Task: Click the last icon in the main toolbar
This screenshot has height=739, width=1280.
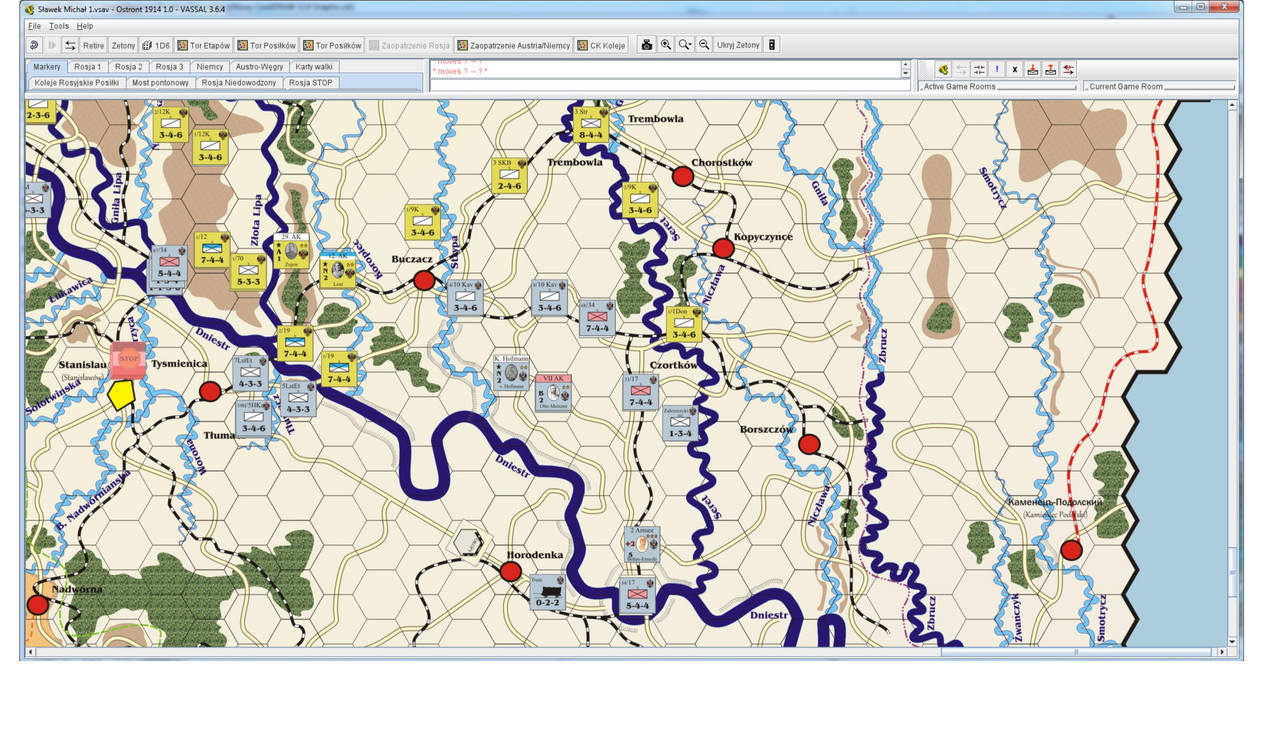Action: point(772,45)
